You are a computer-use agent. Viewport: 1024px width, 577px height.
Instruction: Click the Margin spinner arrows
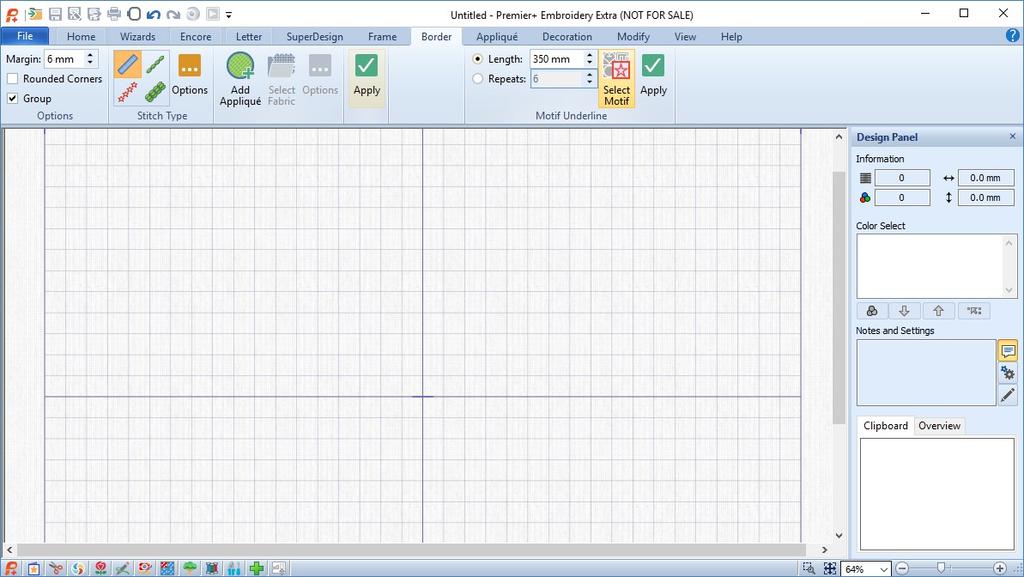pyautogui.click(x=90, y=59)
